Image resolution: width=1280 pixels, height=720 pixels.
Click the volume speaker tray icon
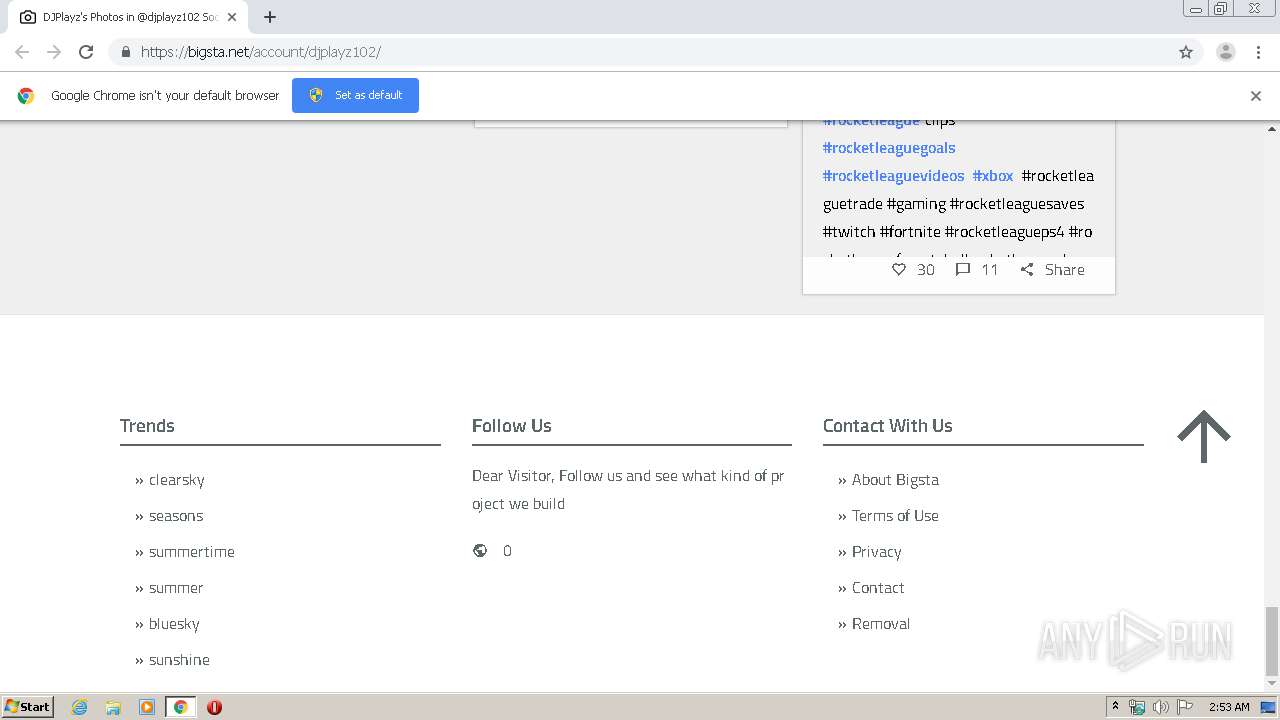(x=1160, y=707)
